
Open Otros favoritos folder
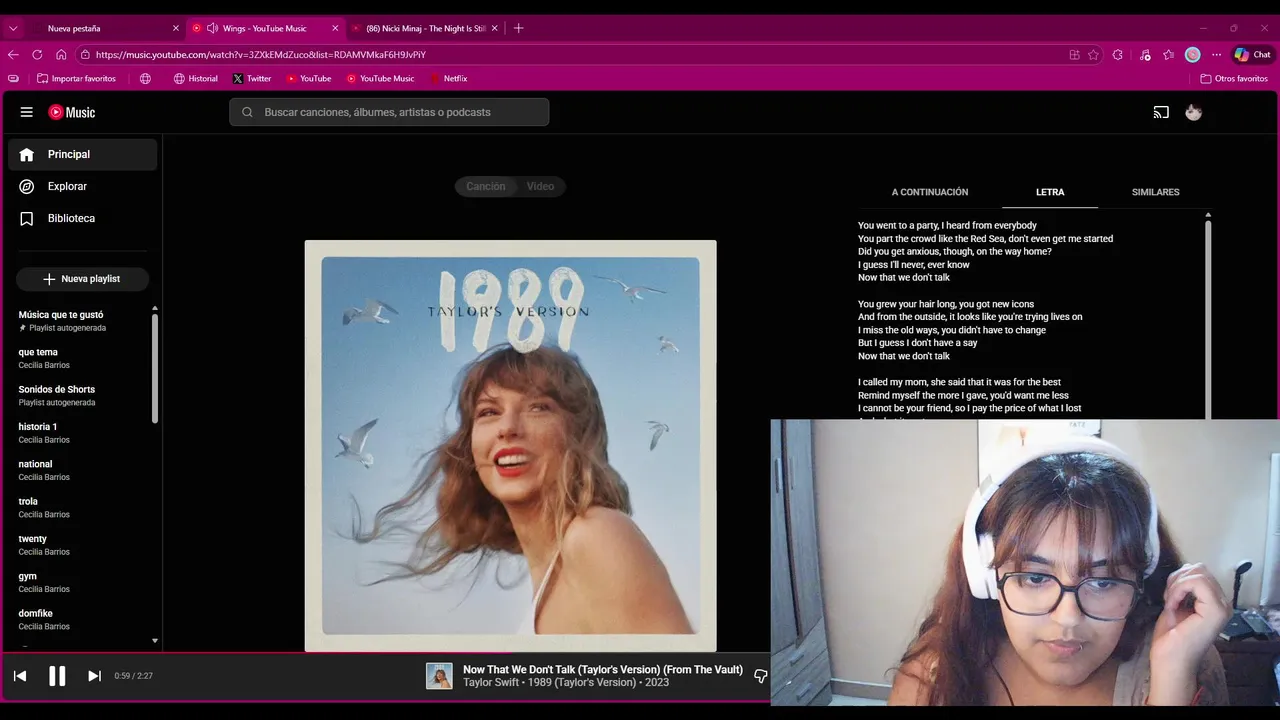point(1234,78)
